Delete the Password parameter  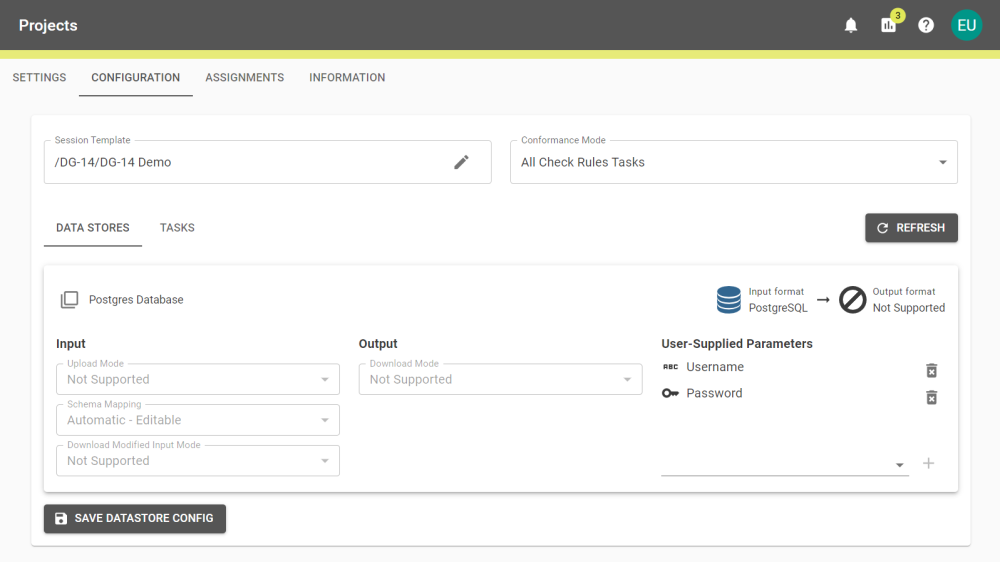coord(931,397)
